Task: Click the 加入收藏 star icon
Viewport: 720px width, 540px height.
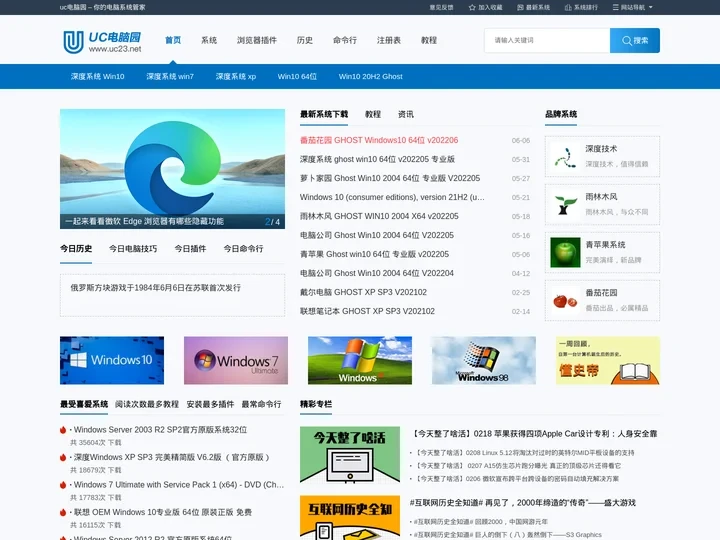Action: [x=472, y=7]
